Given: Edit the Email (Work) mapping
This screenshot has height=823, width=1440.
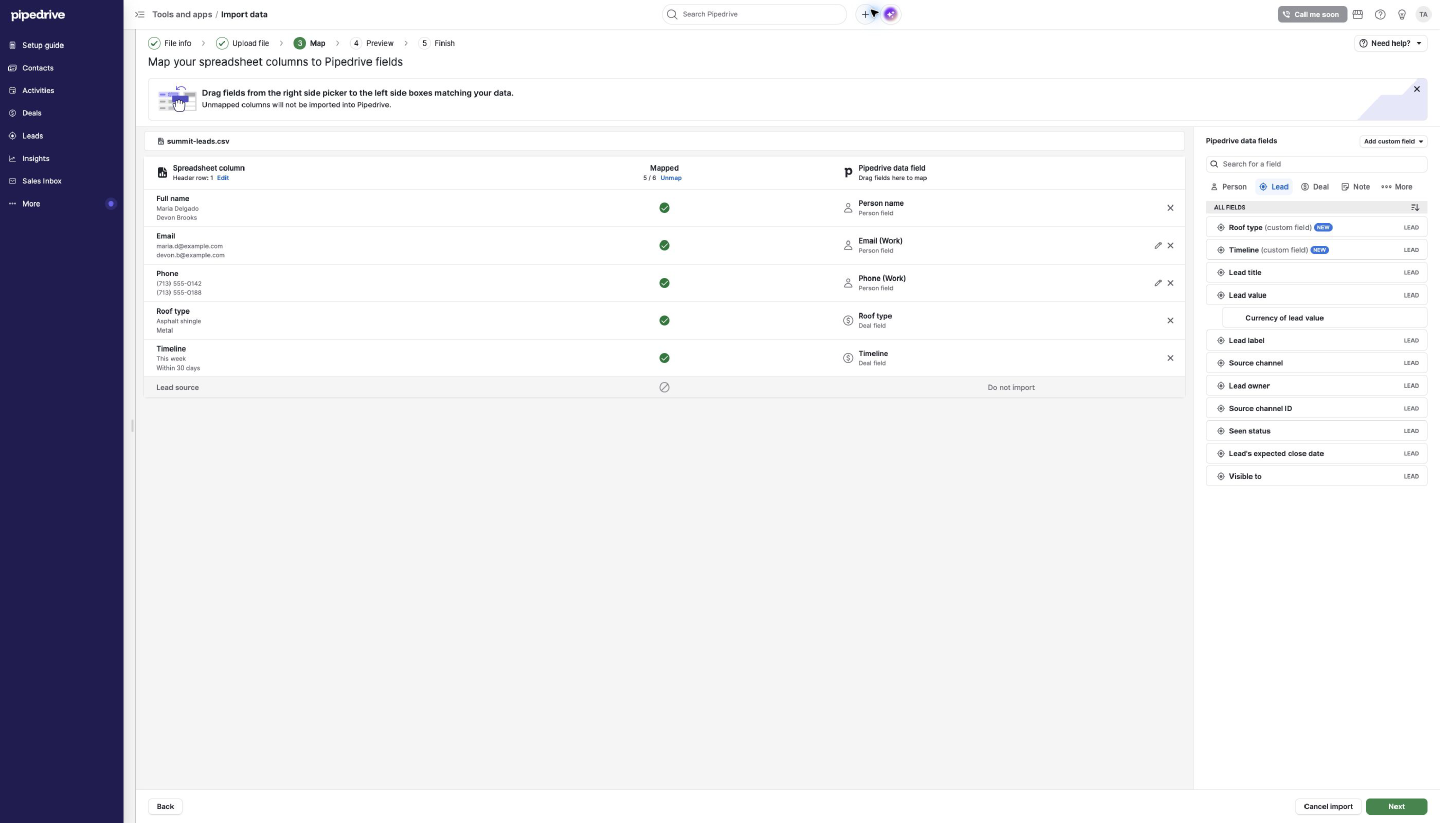Looking at the screenshot, I should tap(1158, 245).
